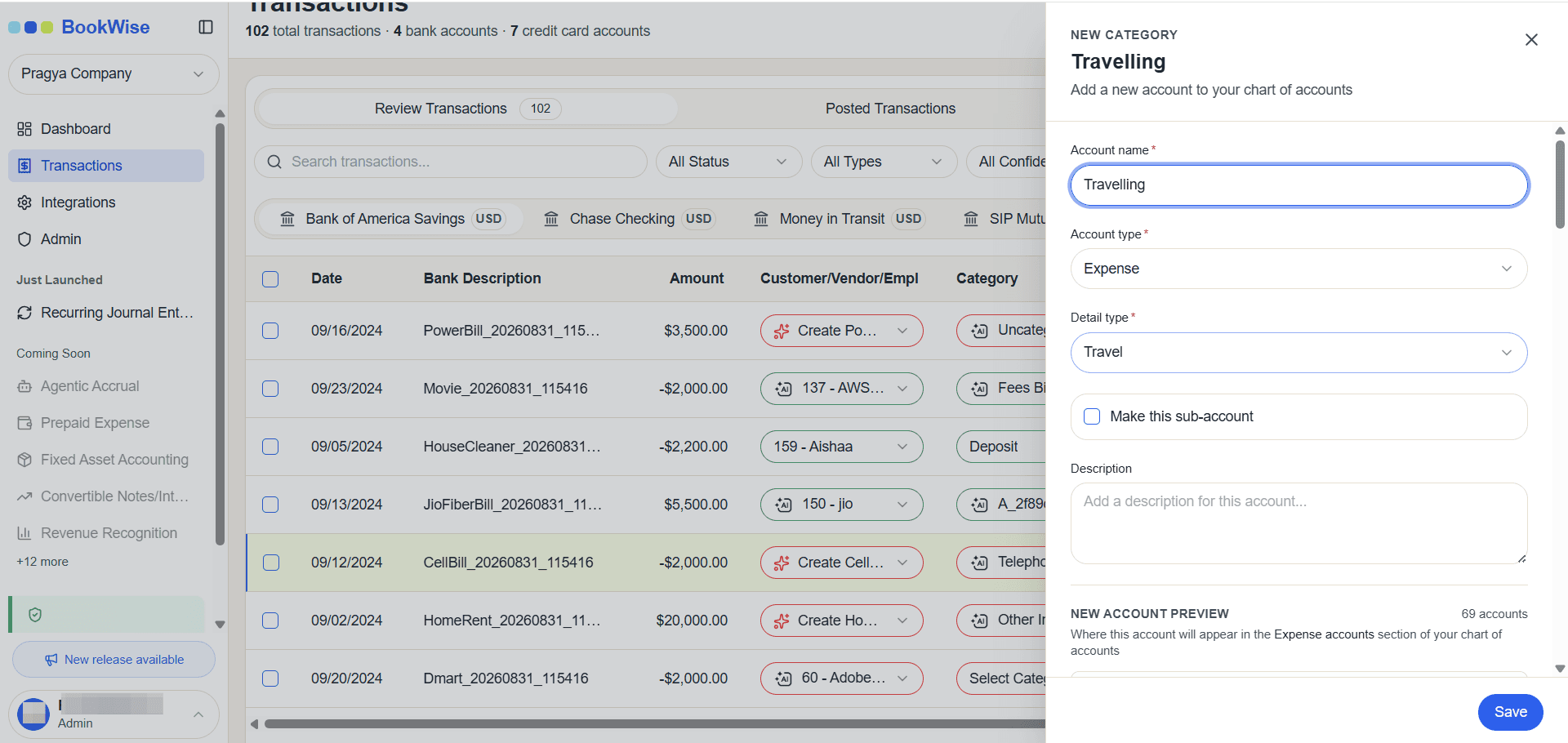Collapse the sidebar using the panel icon
Viewport: 1568px width, 743px height.
click(206, 27)
